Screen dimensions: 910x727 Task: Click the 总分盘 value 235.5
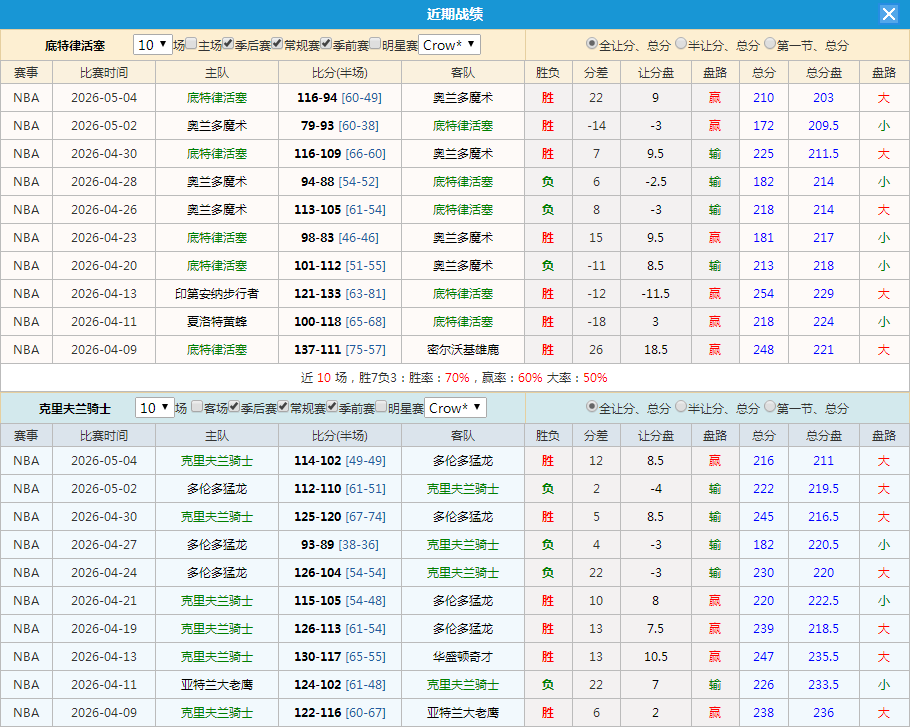[x=824, y=656]
